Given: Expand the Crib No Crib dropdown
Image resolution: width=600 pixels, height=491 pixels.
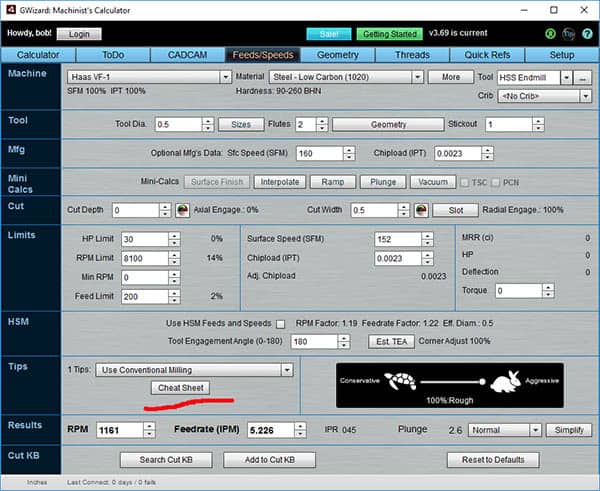Looking at the screenshot, I should [585, 96].
